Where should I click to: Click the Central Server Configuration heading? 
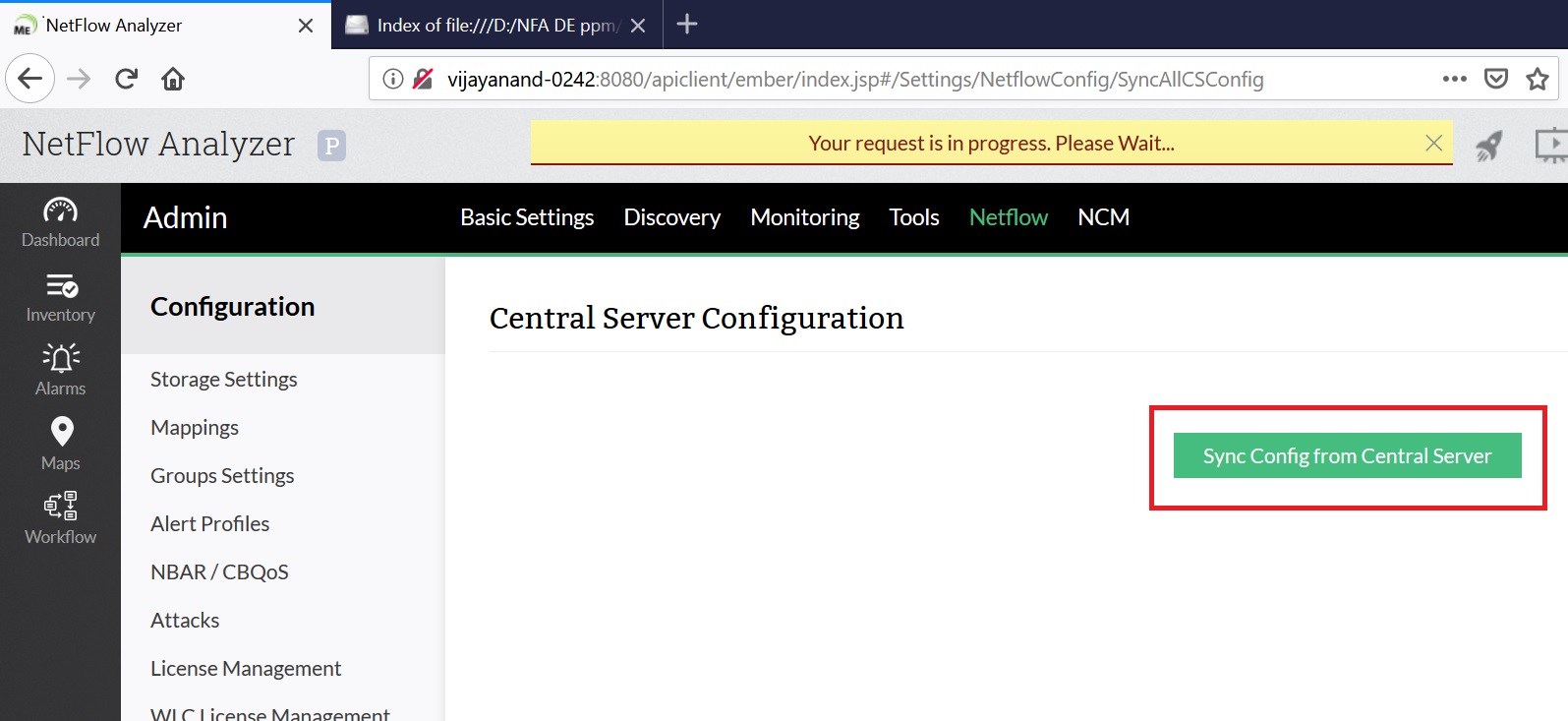[x=697, y=318]
